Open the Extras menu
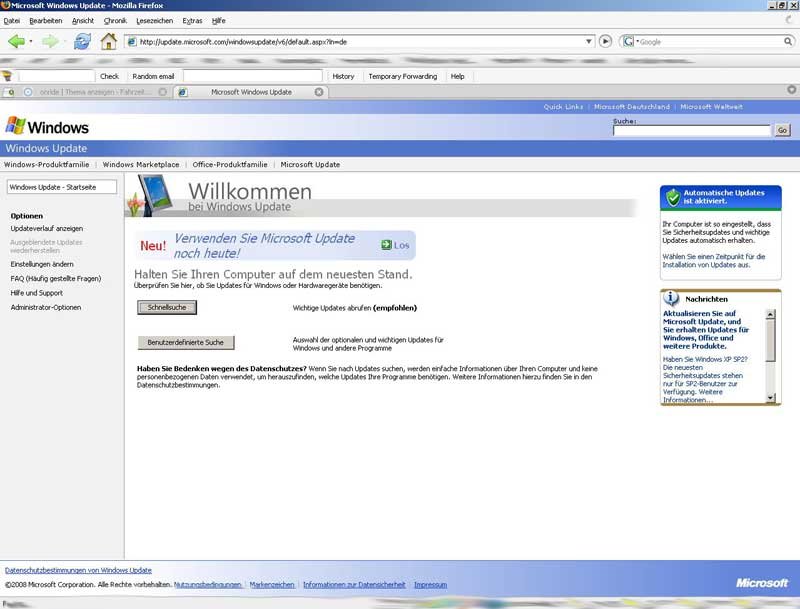This screenshot has height=609, width=800. click(192, 21)
